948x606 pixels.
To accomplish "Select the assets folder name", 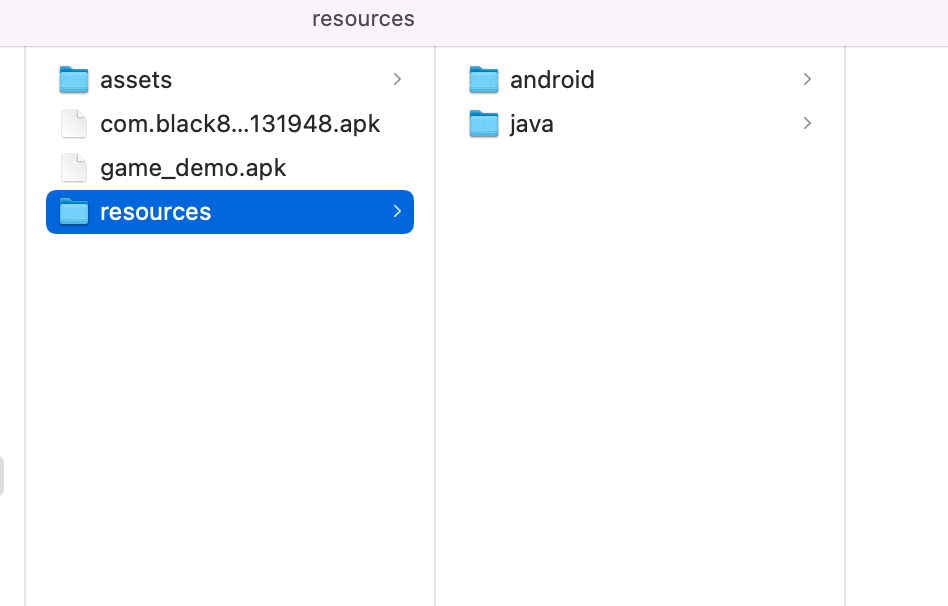I will pyautogui.click(x=136, y=80).
